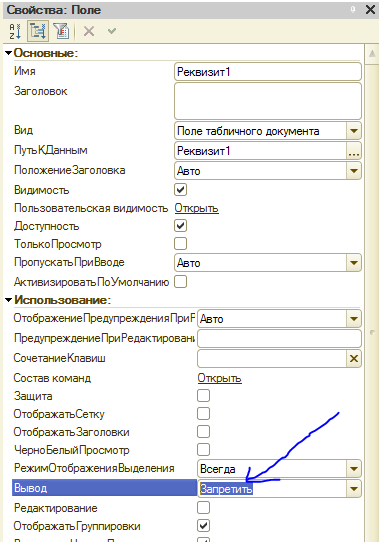The width and height of the screenshot is (384, 548).
Task: Check the ОтображатьСетку checkbox
Action: coord(203,414)
